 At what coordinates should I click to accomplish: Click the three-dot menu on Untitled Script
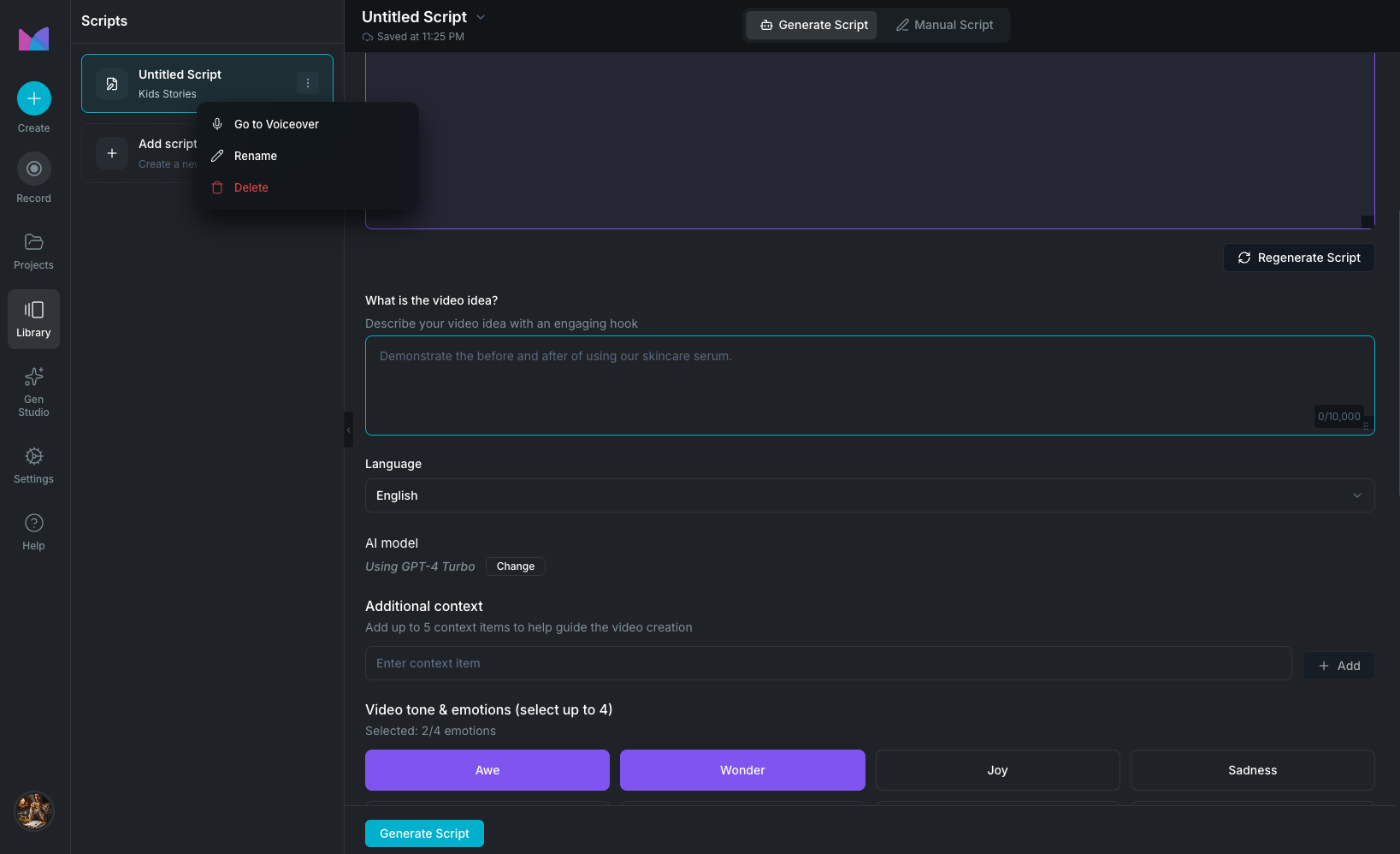coord(308,82)
